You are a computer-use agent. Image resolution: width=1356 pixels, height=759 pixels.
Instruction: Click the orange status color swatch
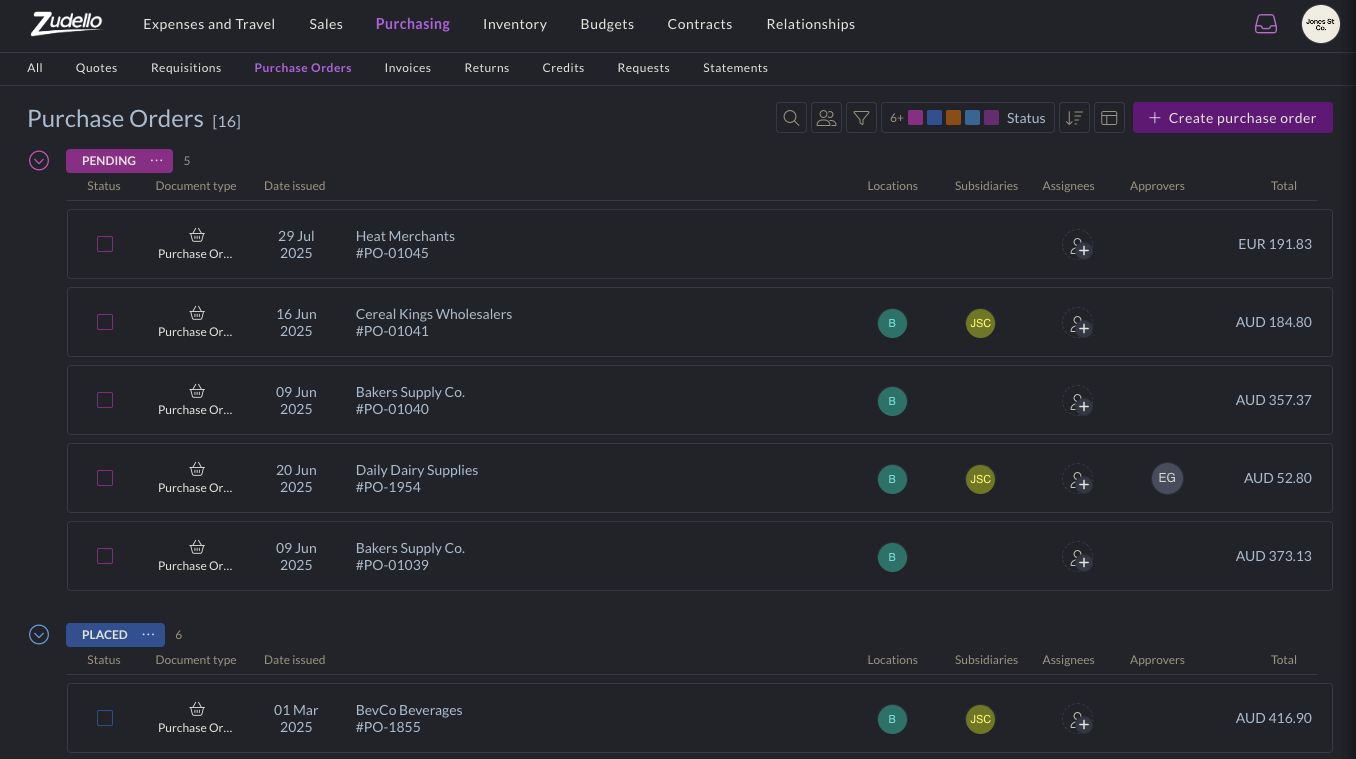[x=953, y=118]
